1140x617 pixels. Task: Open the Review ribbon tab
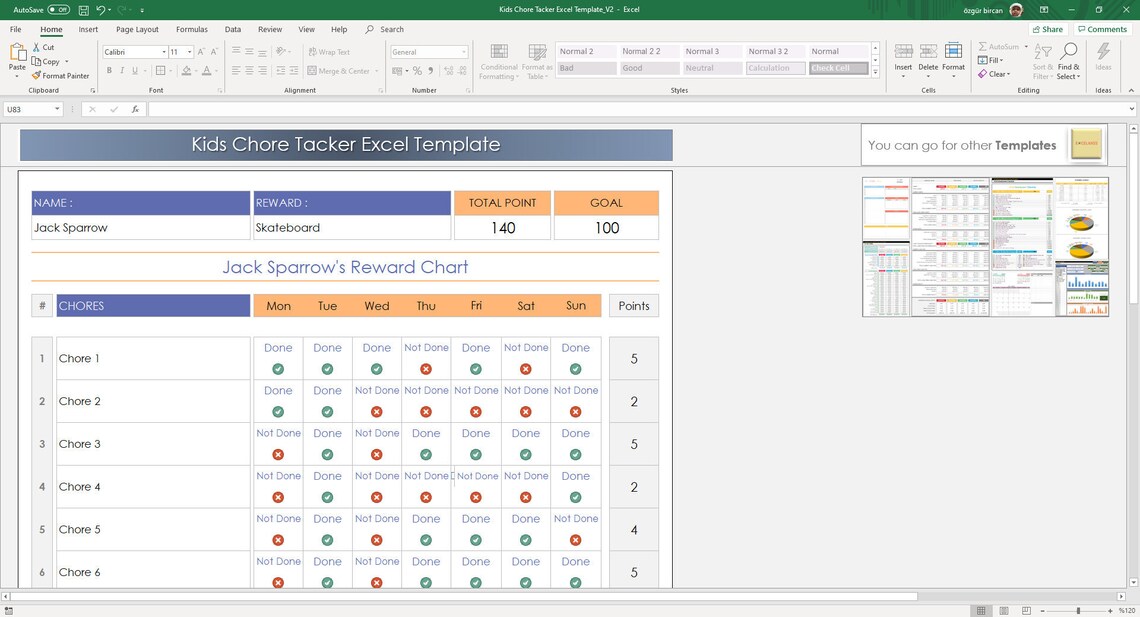point(270,29)
